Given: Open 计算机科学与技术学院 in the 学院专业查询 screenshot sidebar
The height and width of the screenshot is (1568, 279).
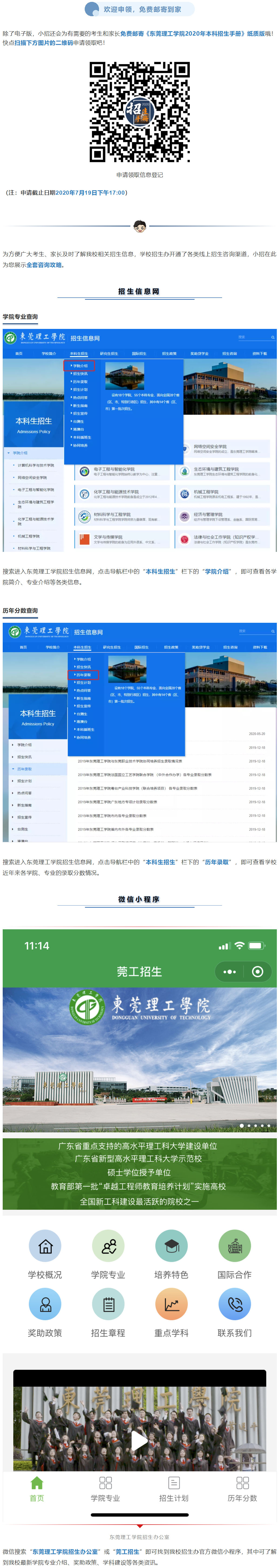Looking at the screenshot, I should 36,465.
